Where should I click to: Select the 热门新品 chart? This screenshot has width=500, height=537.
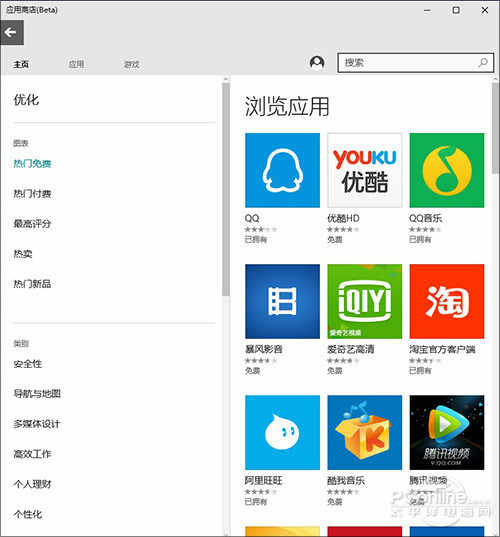[x=32, y=284]
